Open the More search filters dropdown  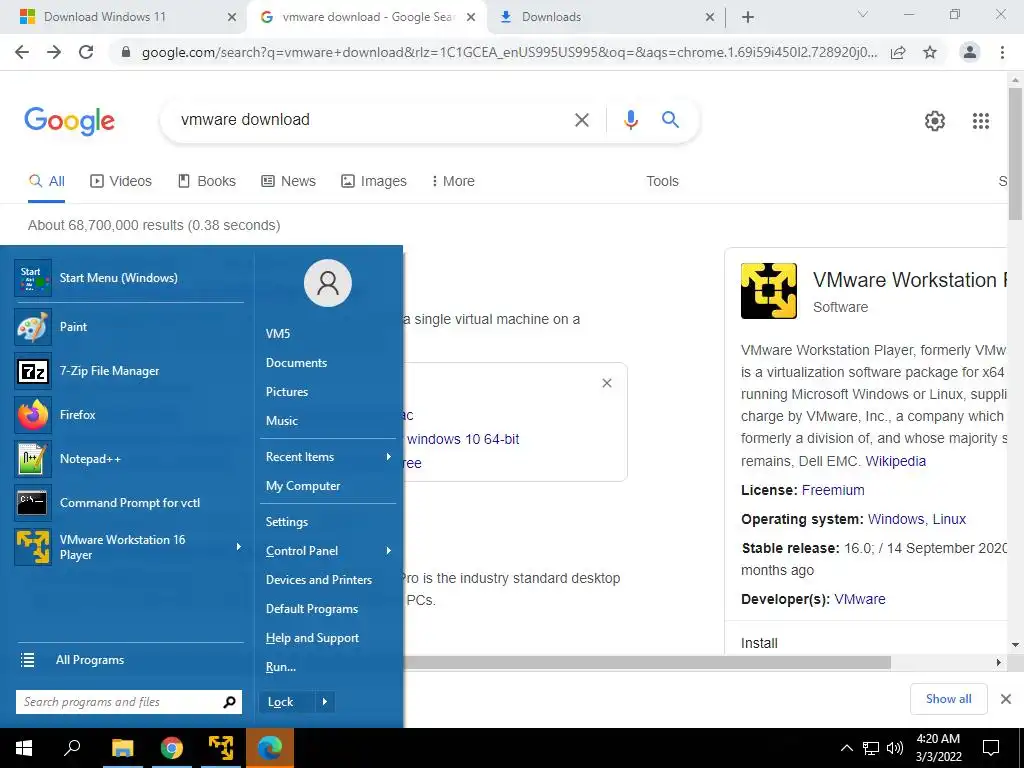click(x=453, y=181)
